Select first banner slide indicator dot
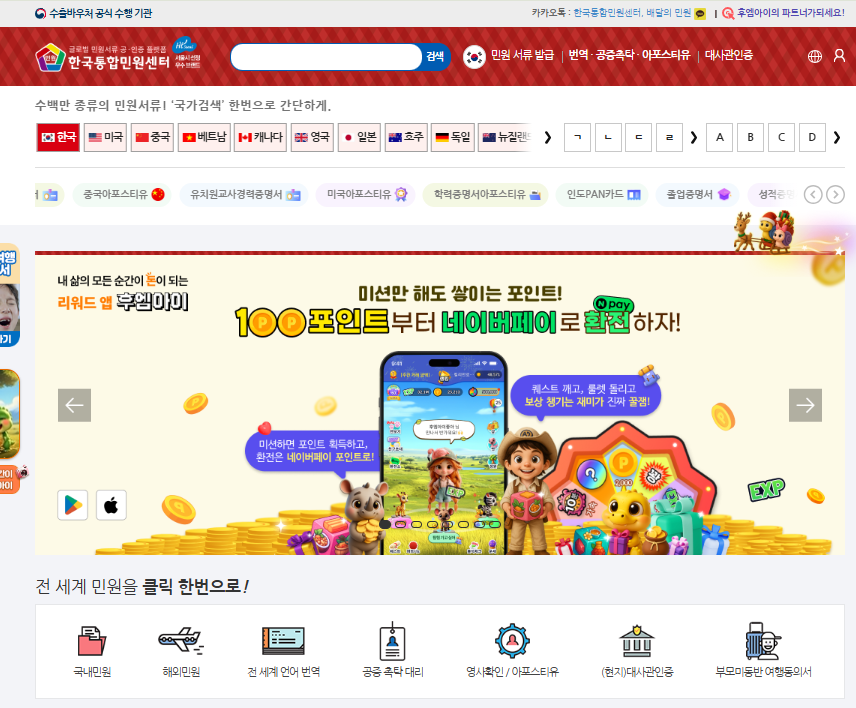856x708 pixels. click(385, 524)
